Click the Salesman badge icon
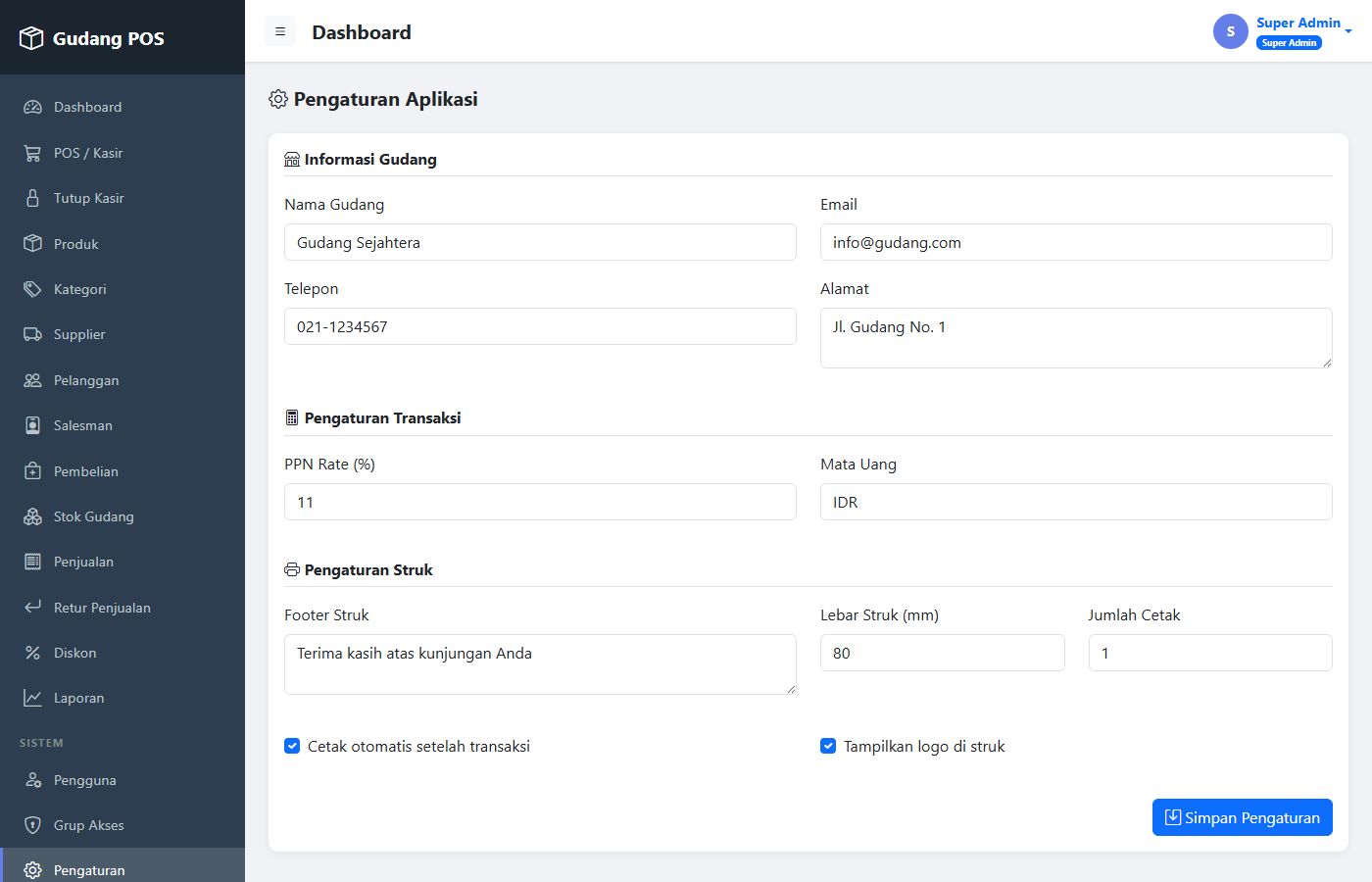 pyautogui.click(x=32, y=425)
